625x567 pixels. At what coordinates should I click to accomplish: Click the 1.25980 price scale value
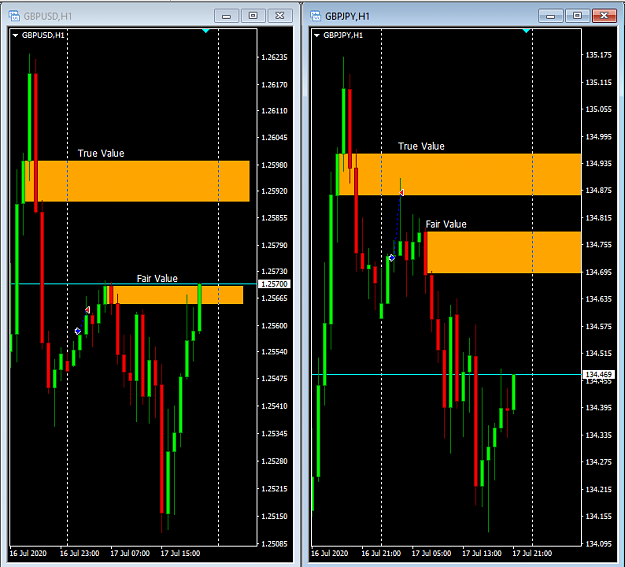pyautogui.click(x=274, y=165)
